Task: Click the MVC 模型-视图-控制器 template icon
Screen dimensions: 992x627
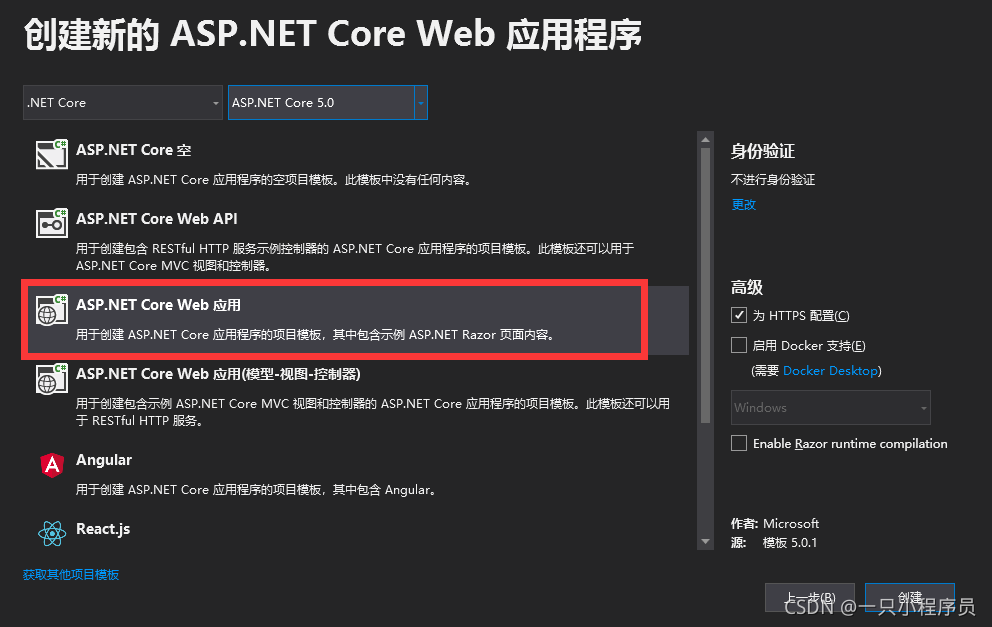Action: [51, 379]
